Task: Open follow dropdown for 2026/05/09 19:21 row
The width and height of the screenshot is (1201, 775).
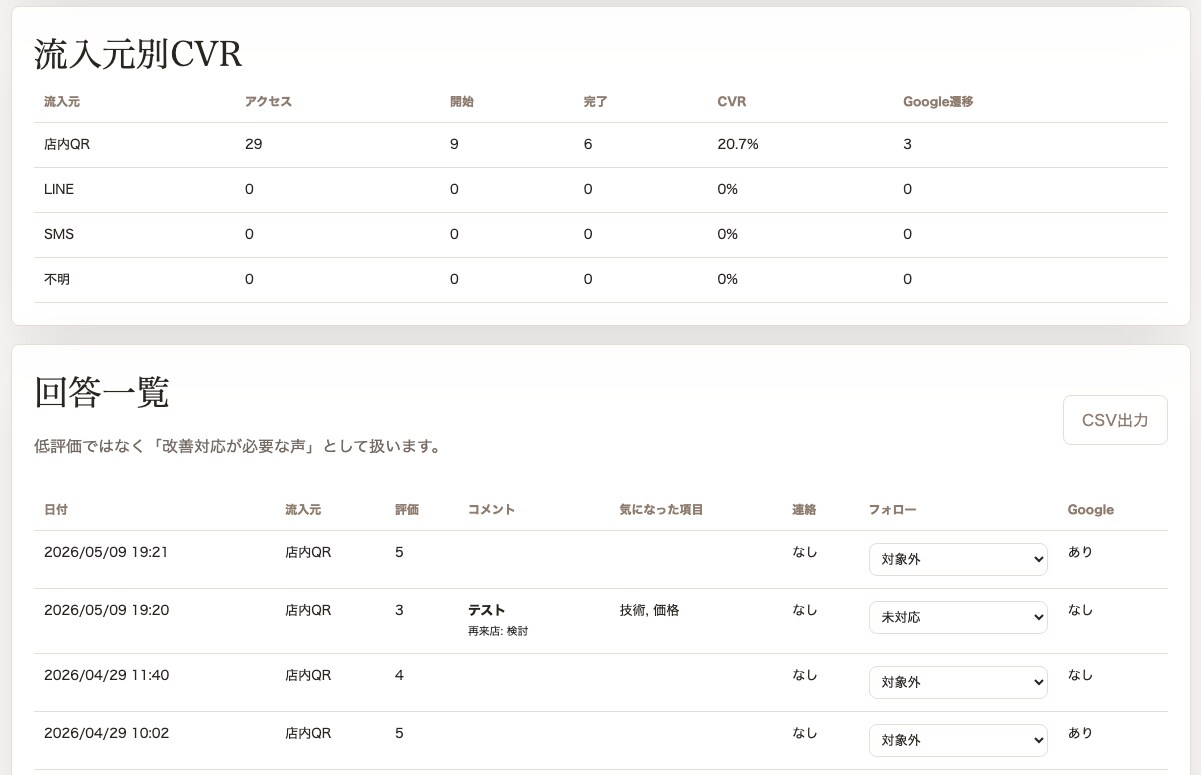Action: (958, 559)
